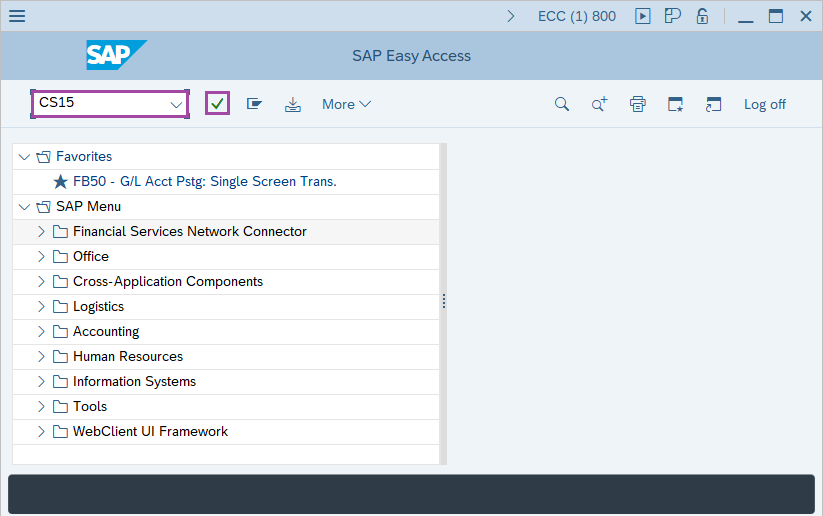
Task: Click the Find Next magnifier-plus icon
Action: coord(599,104)
